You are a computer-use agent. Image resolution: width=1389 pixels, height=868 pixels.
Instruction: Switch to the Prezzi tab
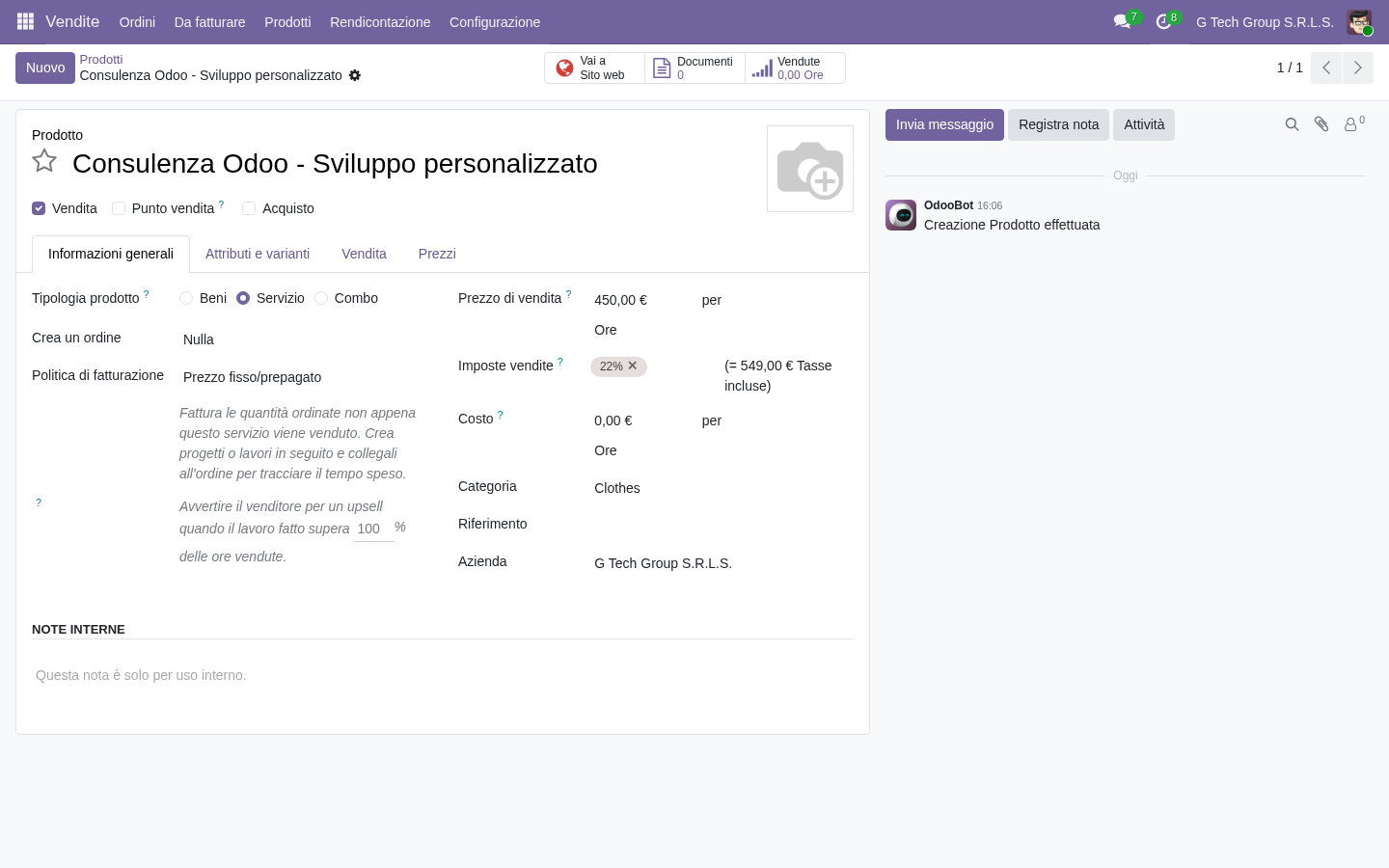coord(437,254)
